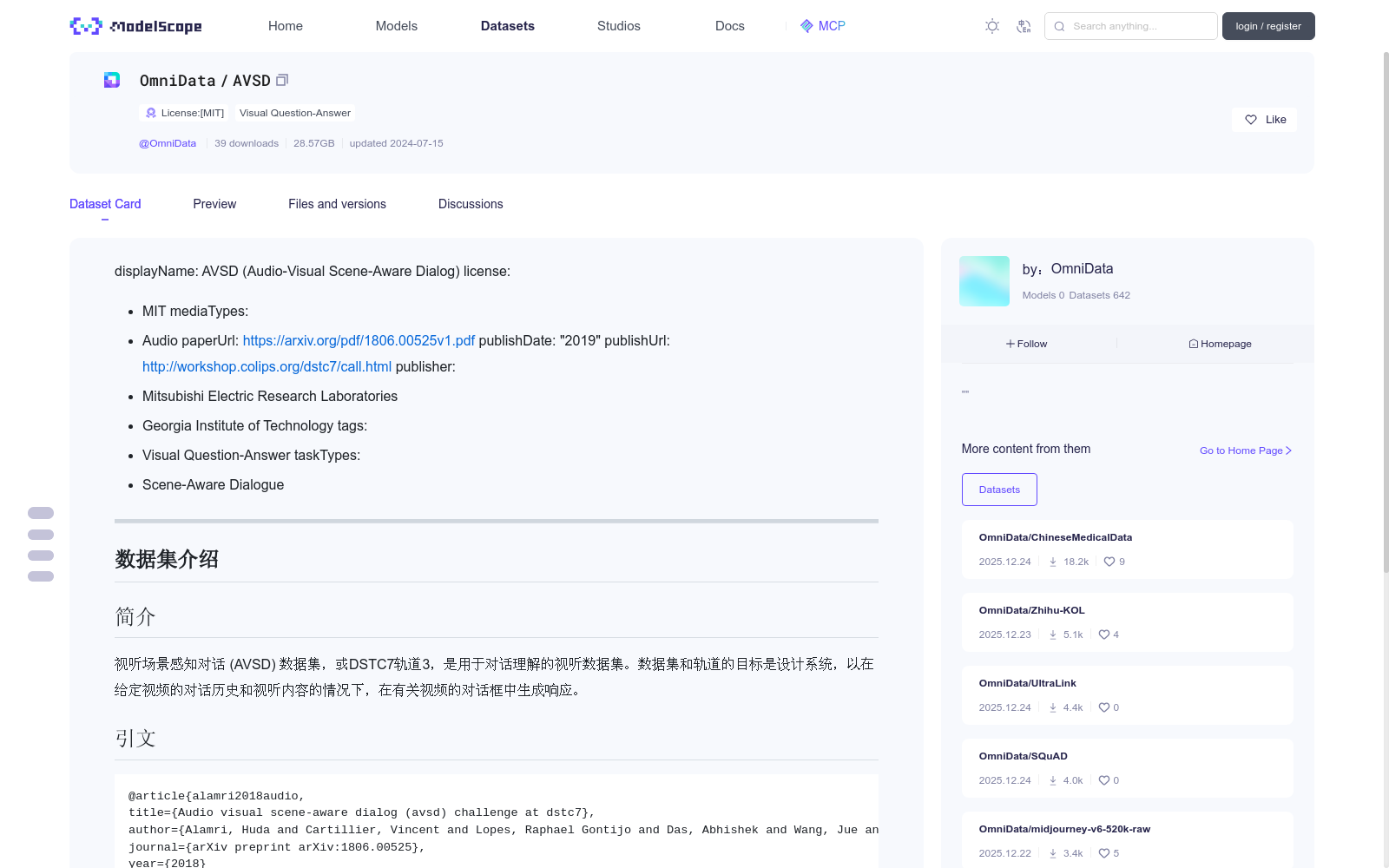Viewport: 1389px width, 868px height.
Task: Focus the Search anything input field
Action: tap(1131, 26)
